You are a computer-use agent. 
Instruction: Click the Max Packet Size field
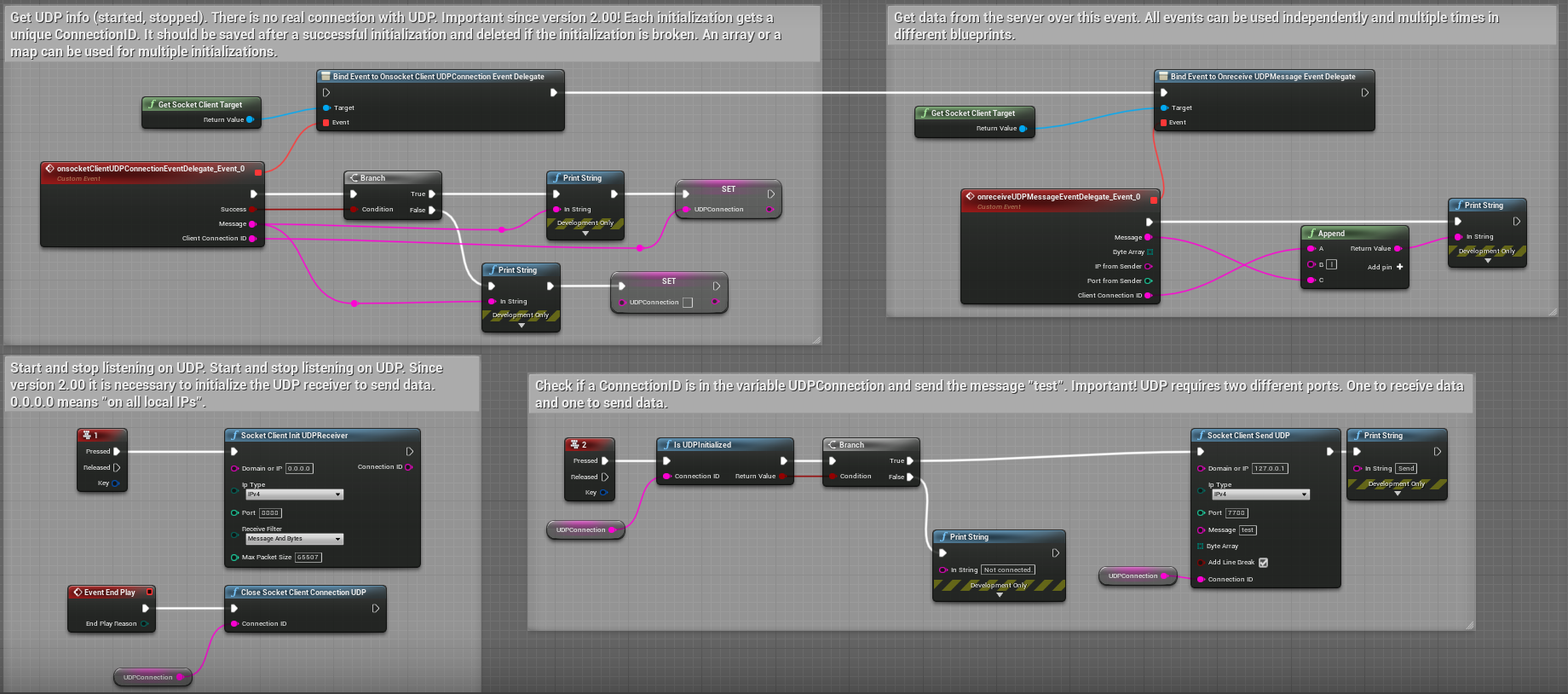[x=308, y=558]
